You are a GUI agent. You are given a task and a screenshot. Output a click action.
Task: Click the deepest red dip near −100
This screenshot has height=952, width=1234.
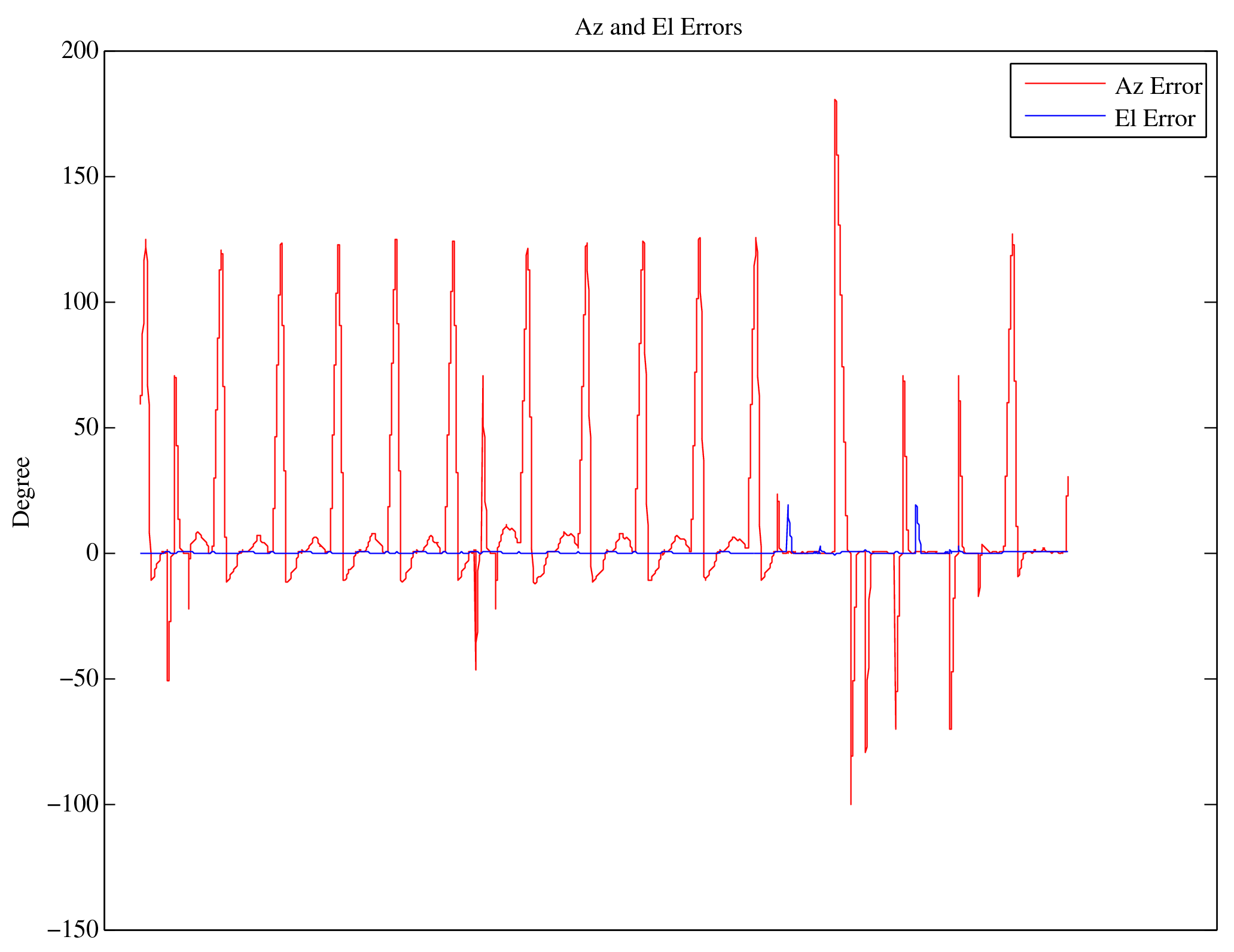[851, 801]
